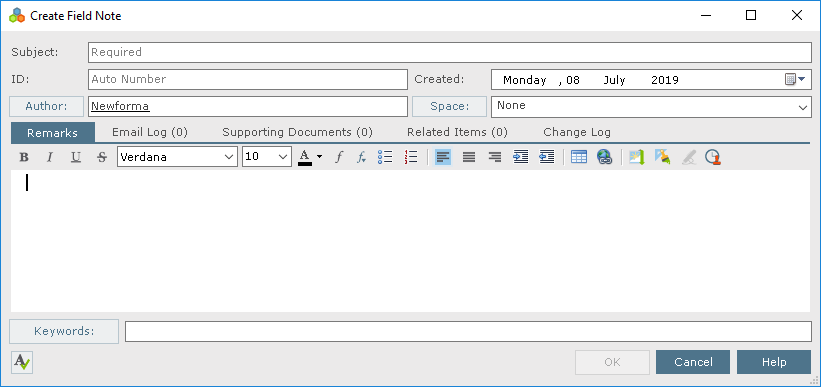Screen dimensions: 821x387
Task: Click the Newforma app icon in title bar
Action: (17, 16)
